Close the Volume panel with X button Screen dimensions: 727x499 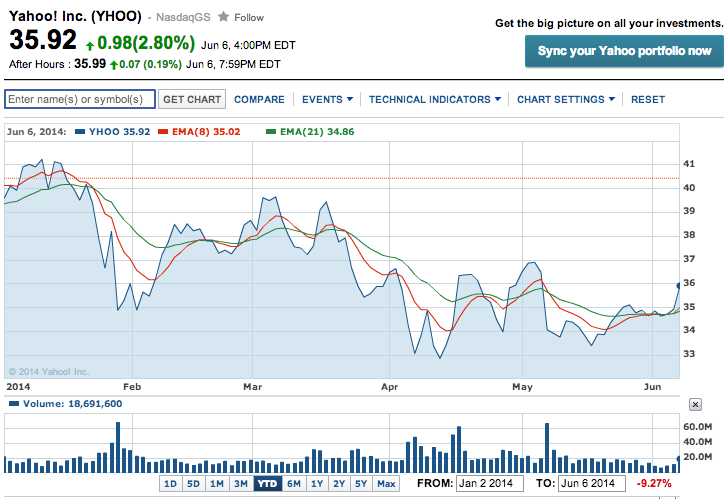click(695, 404)
